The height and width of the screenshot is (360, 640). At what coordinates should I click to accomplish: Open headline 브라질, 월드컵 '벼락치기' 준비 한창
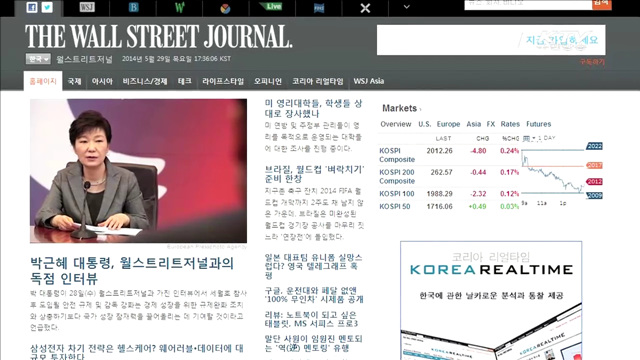(x=314, y=174)
